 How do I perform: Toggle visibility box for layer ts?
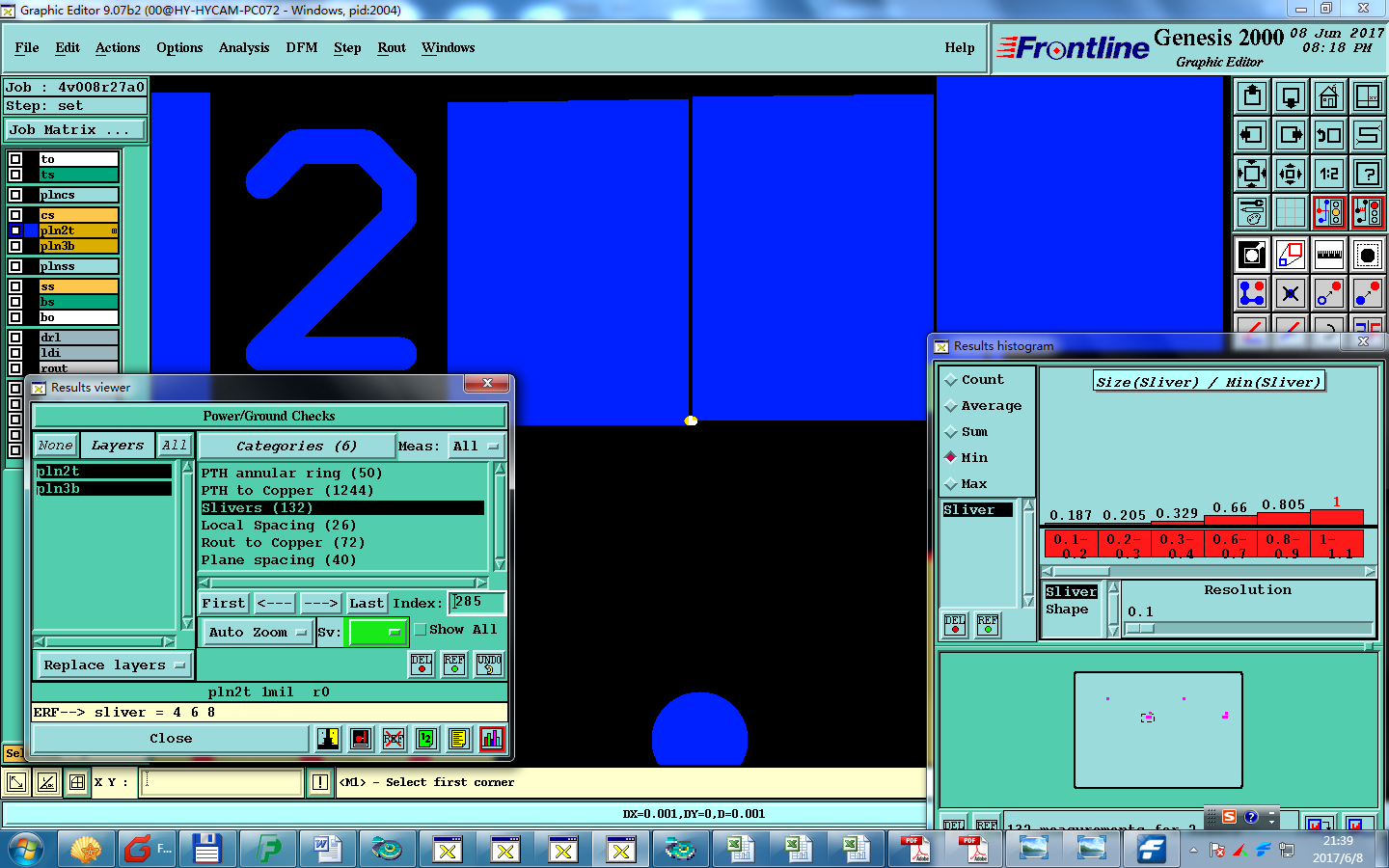[15, 175]
